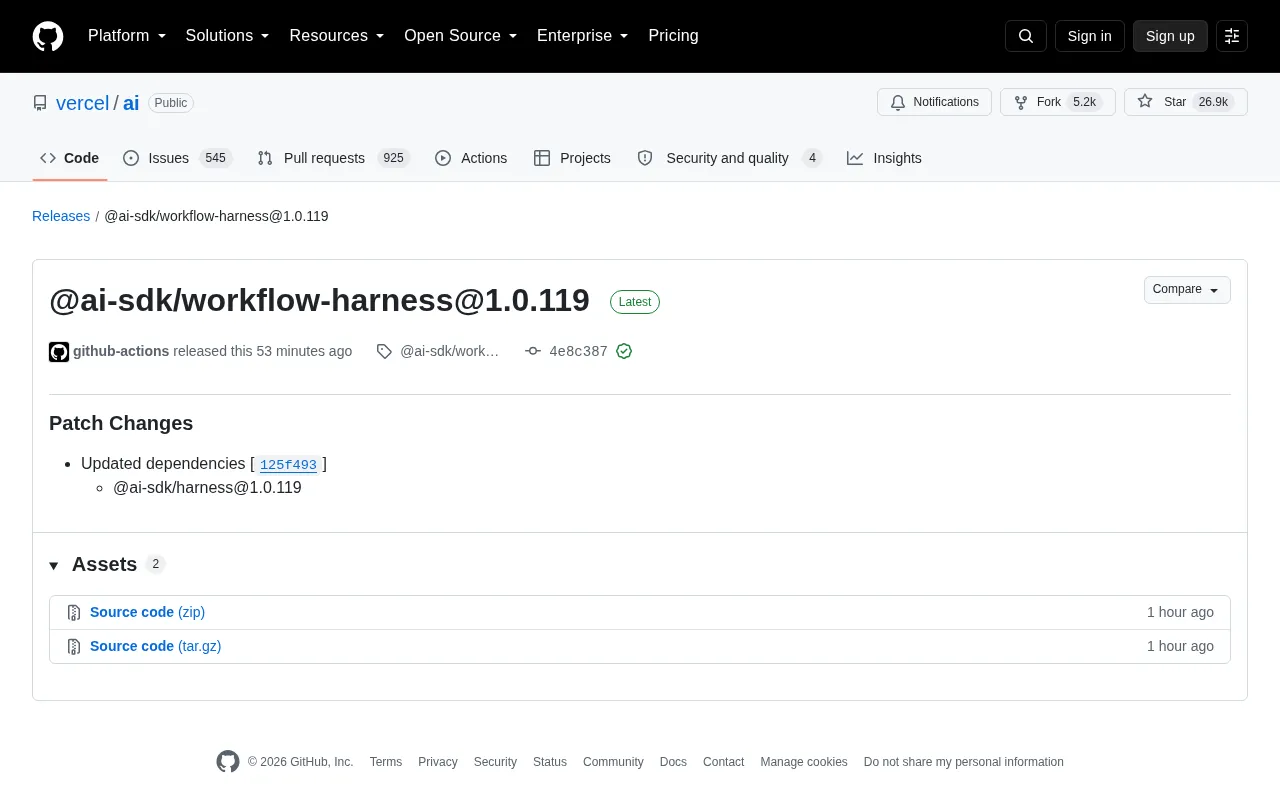Expand the Resources dropdown menu
This screenshot has width=1280, height=800.
coord(337,36)
